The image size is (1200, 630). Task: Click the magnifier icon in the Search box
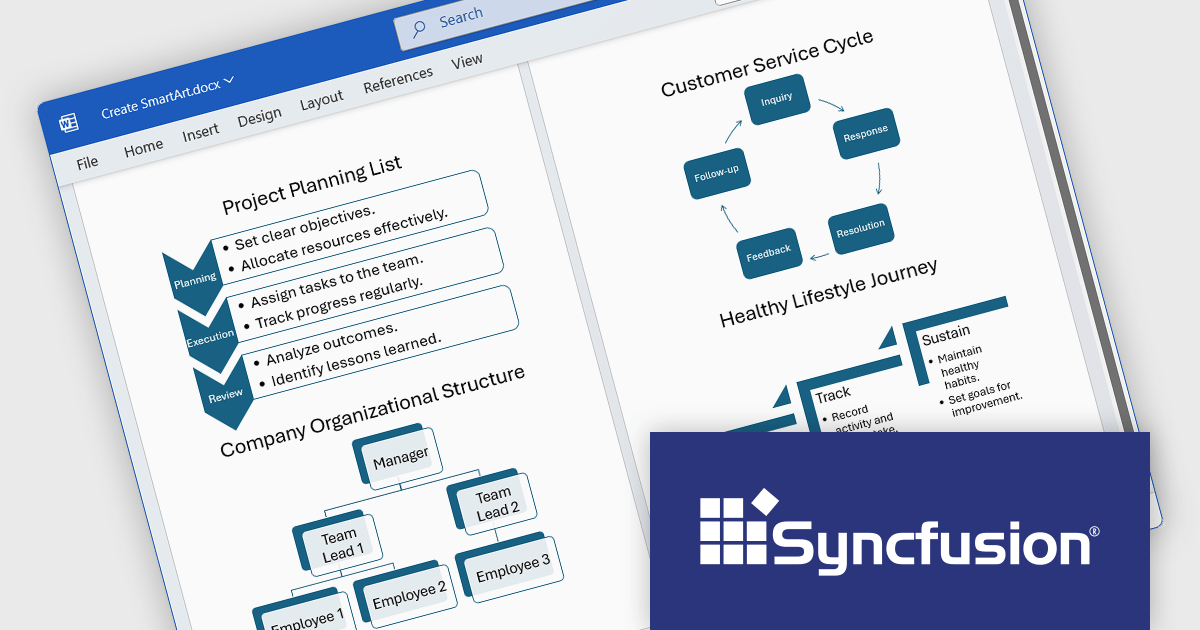coord(419,28)
